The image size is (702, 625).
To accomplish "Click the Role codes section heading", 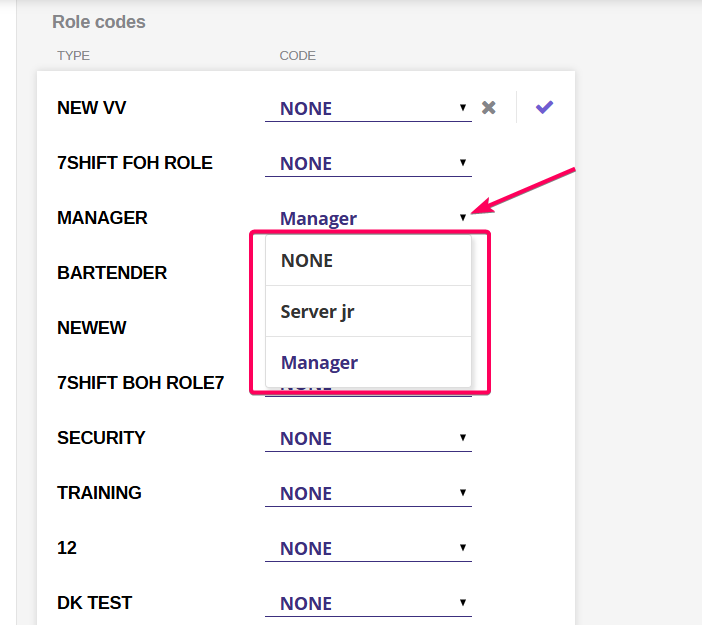I will [98, 21].
